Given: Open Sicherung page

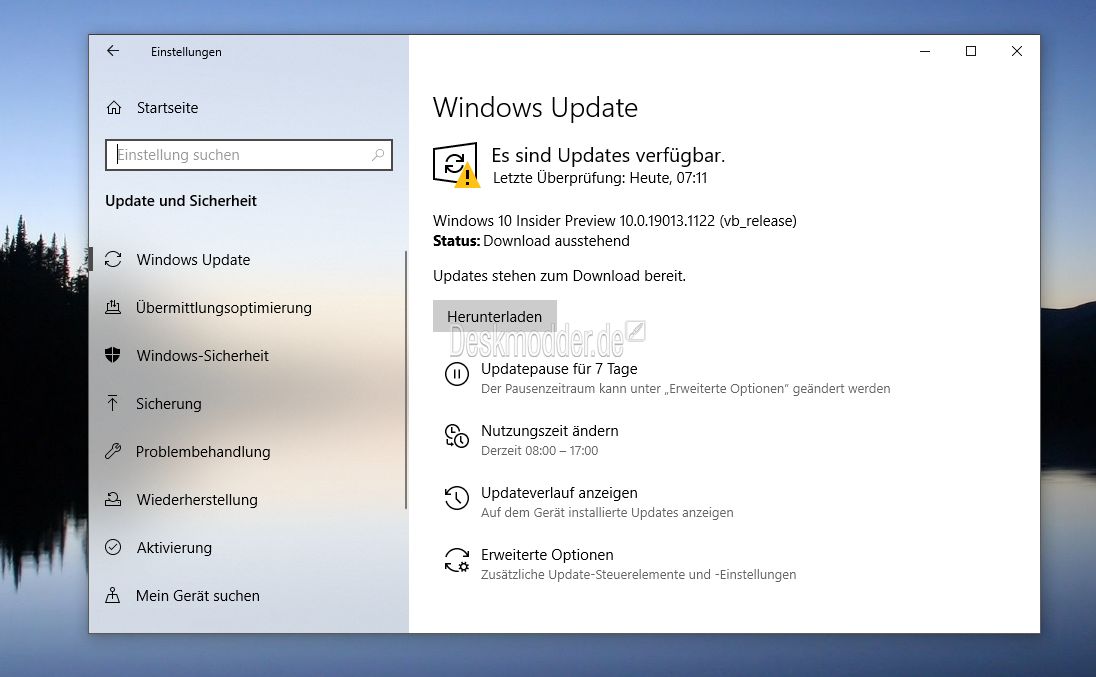Looking at the screenshot, I should pyautogui.click(x=168, y=404).
